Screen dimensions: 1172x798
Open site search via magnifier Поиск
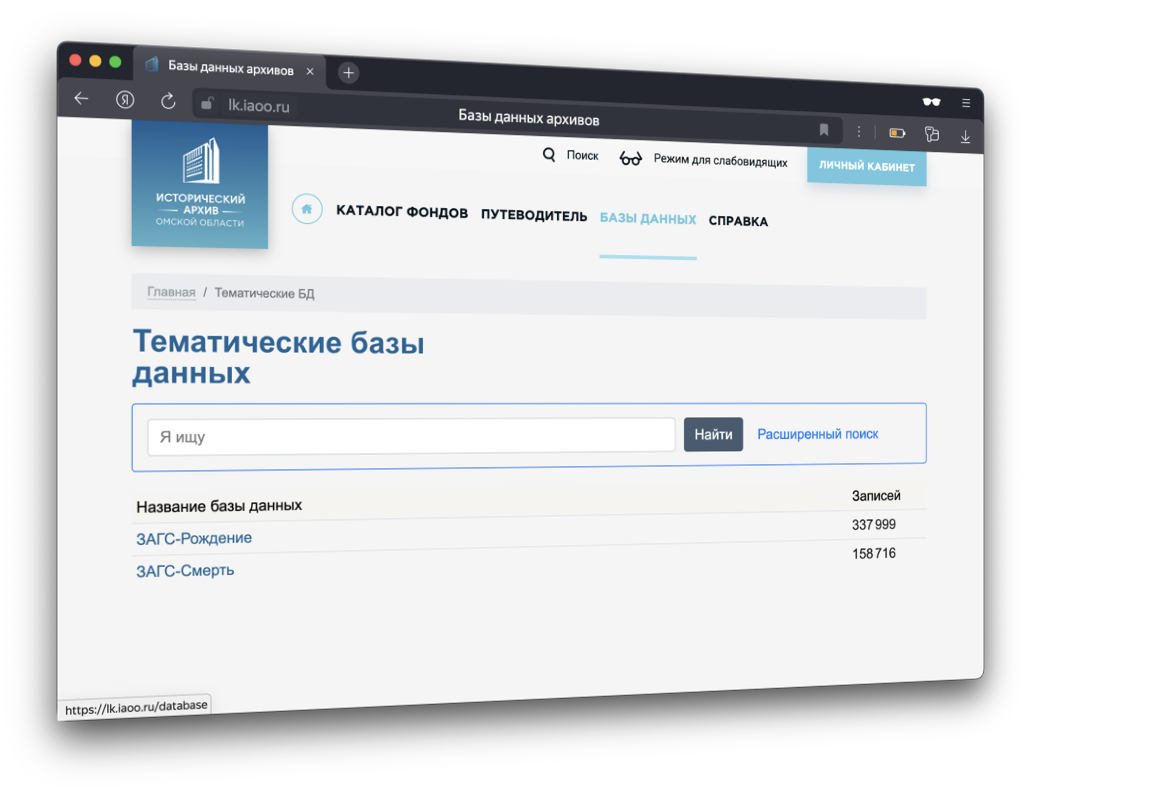570,155
